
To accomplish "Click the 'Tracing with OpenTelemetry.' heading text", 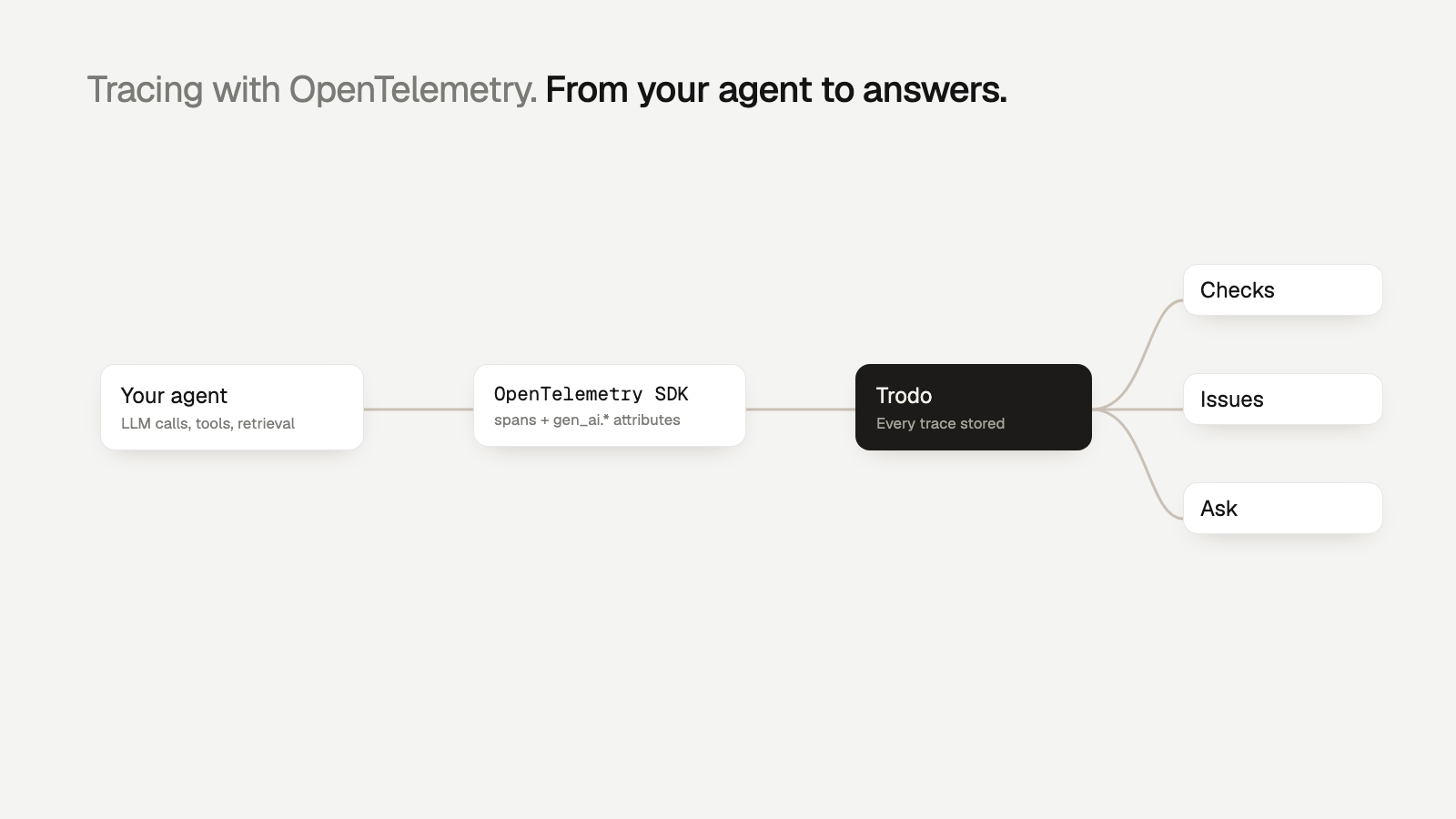I will 312,90.
